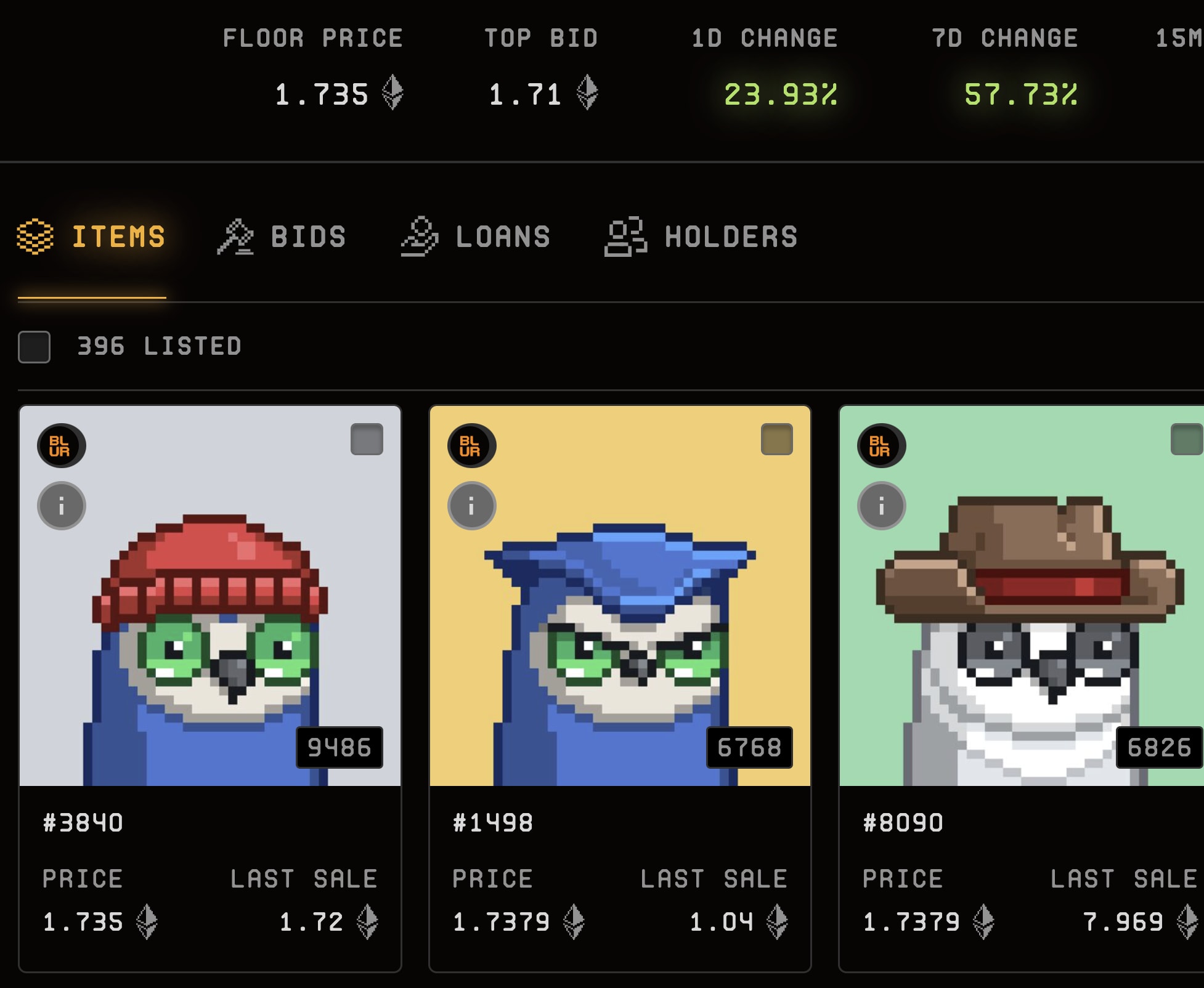Click the Blur badge on owl #1498
The width and height of the screenshot is (1204, 988).
471,445
